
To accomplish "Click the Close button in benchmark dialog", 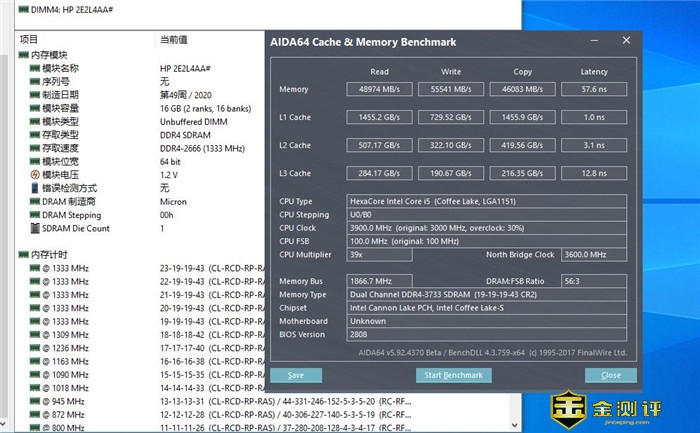I will [x=610, y=375].
